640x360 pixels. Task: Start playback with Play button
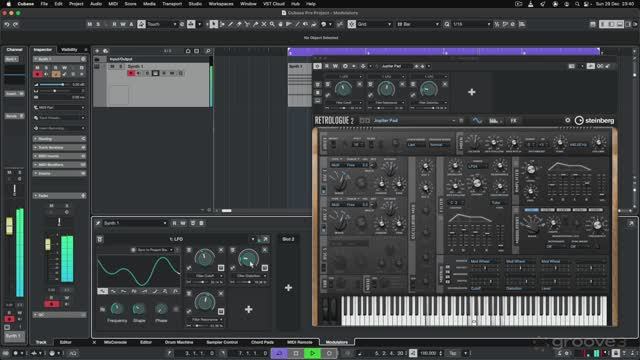[x=313, y=353]
